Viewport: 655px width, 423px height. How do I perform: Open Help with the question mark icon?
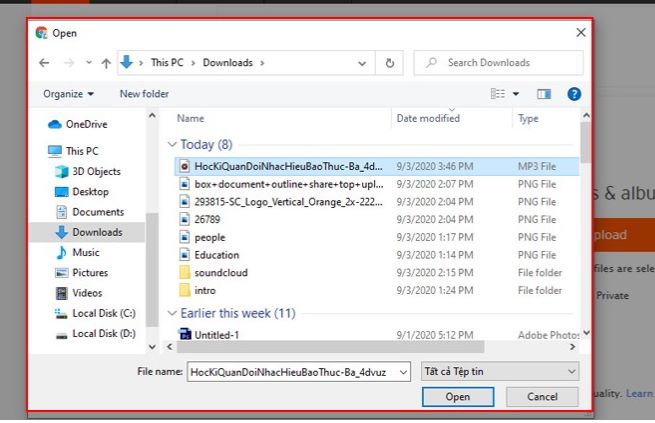pyautogui.click(x=574, y=94)
